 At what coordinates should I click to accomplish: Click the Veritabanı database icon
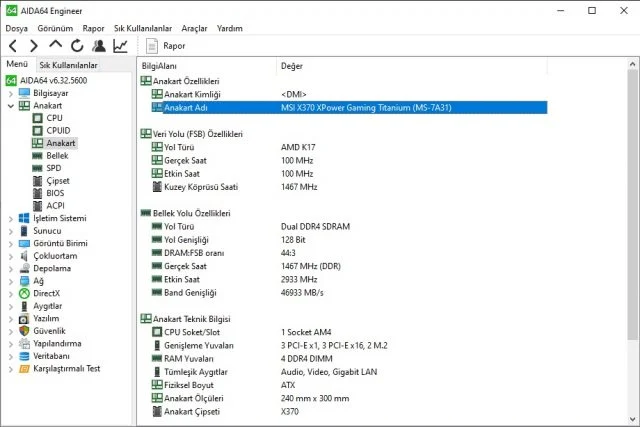click(x=24, y=356)
